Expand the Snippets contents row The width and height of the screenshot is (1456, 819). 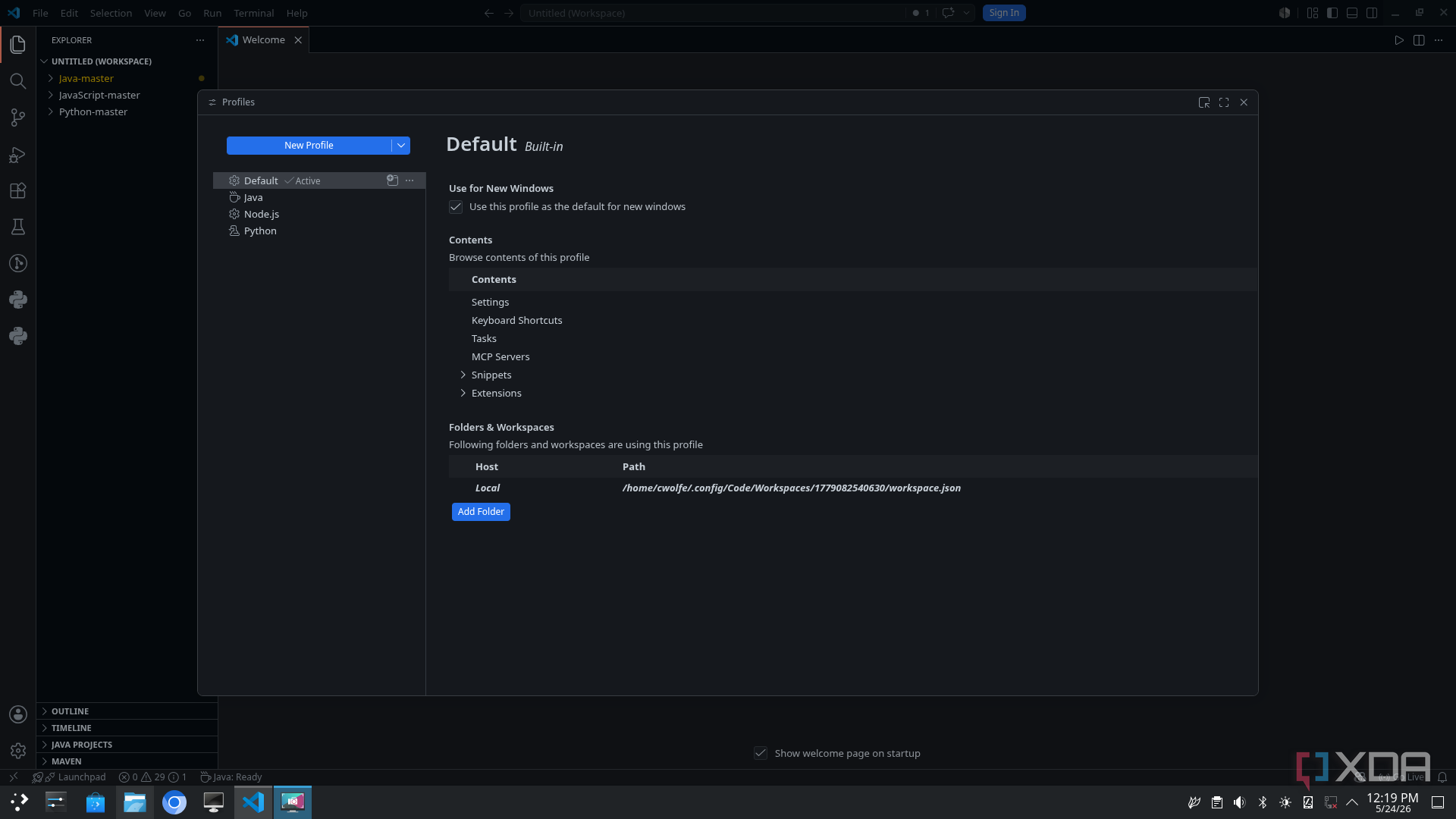(x=463, y=375)
